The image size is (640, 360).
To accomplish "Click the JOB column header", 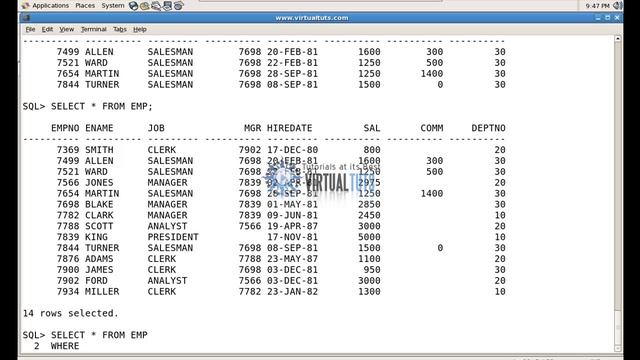I will click(x=156, y=128).
